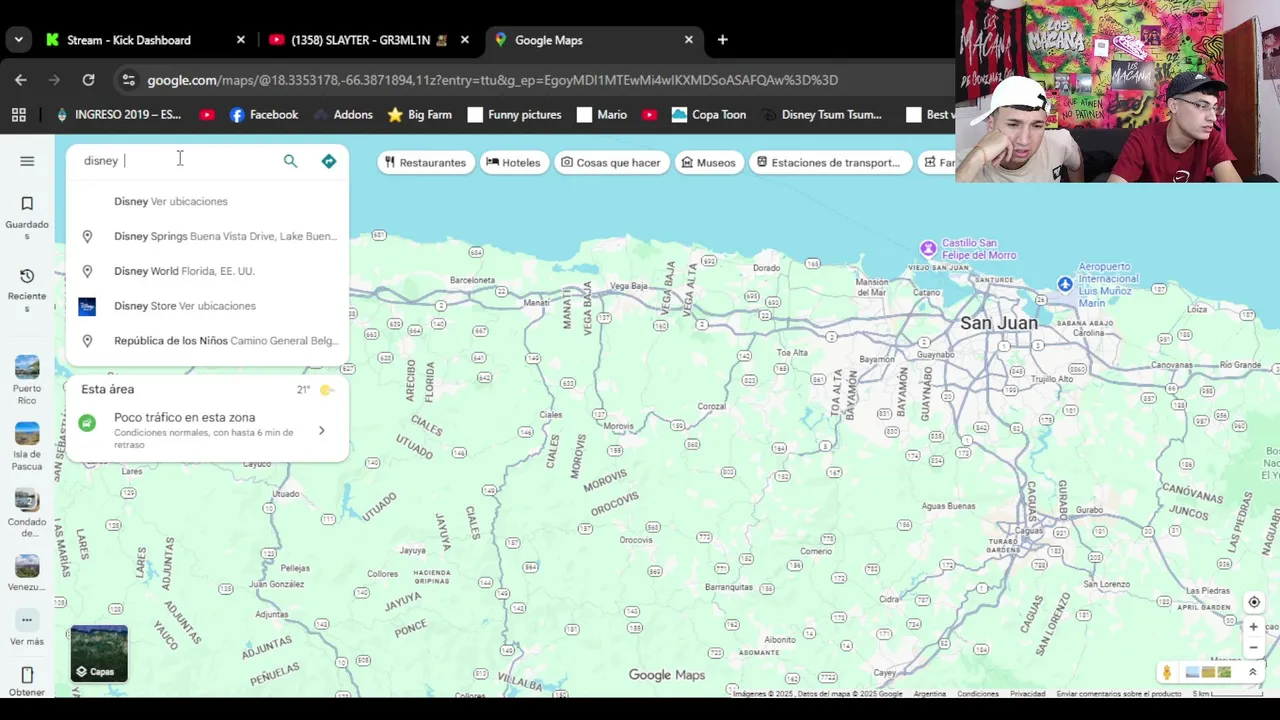Open the bookmarks apps grid icon
The image size is (1280, 720).
pyautogui.click(x=19, y=115)
